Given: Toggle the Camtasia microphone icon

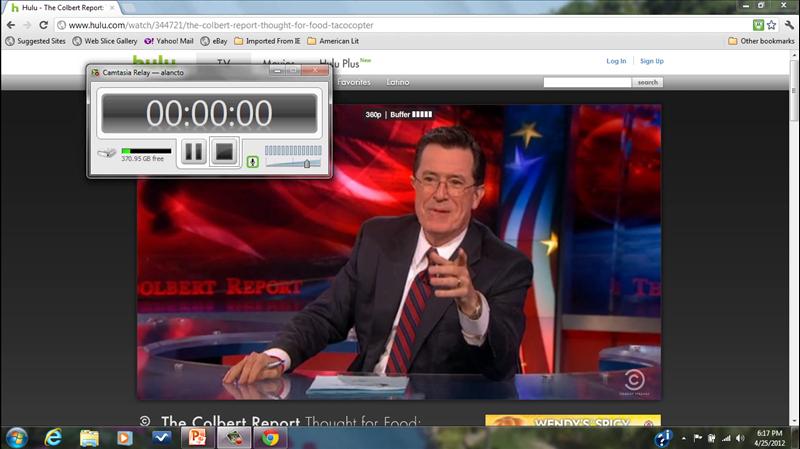Looking at the screenshot, I should point(253,162).
